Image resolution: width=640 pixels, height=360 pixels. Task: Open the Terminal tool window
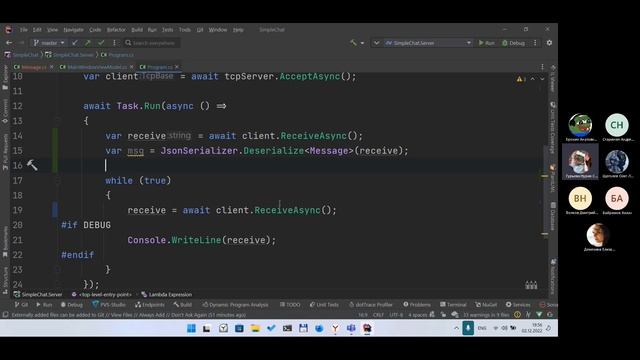453,304
